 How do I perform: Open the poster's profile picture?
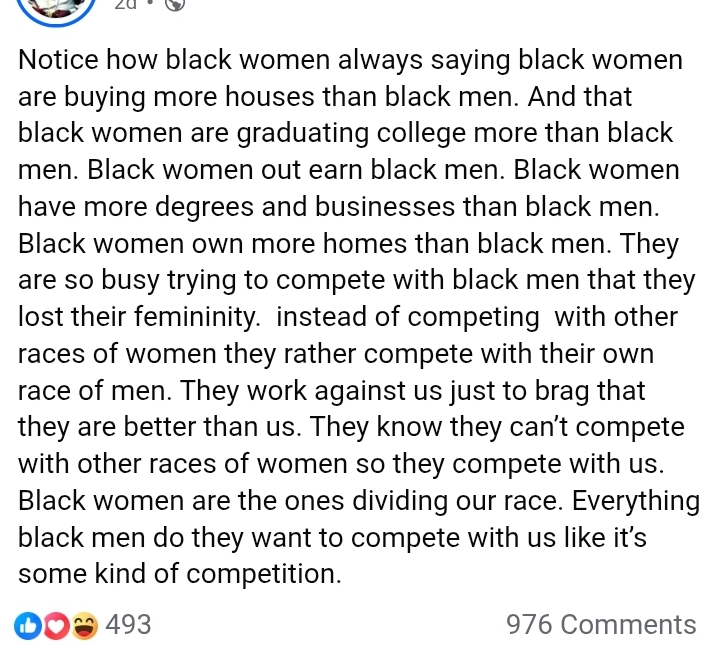[x=56, y=7]
